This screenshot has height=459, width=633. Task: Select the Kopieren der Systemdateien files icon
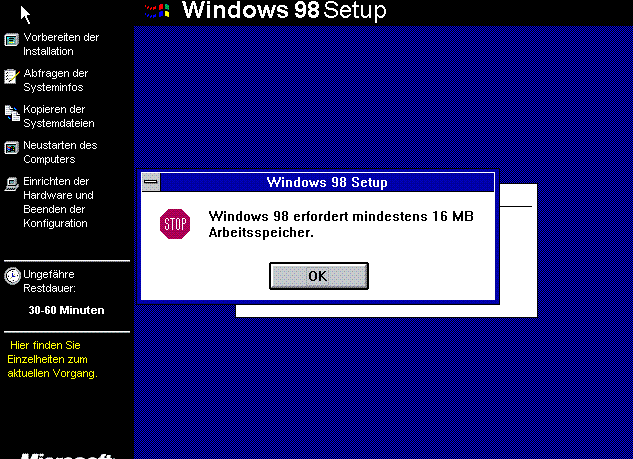click(12, 113)
